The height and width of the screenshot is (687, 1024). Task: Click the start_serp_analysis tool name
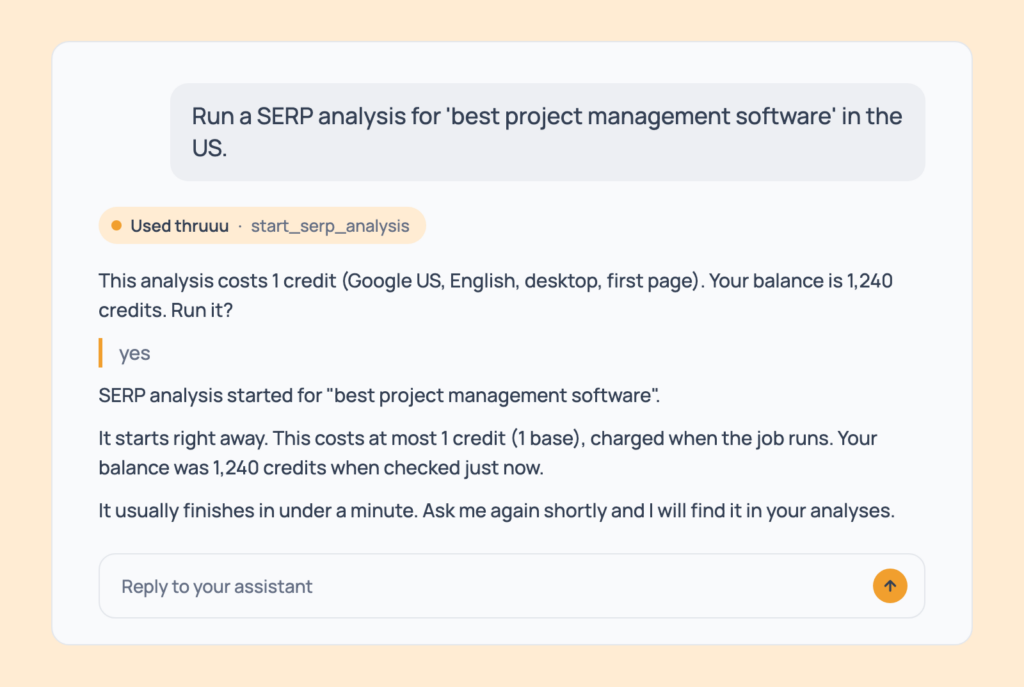point(330,226)
